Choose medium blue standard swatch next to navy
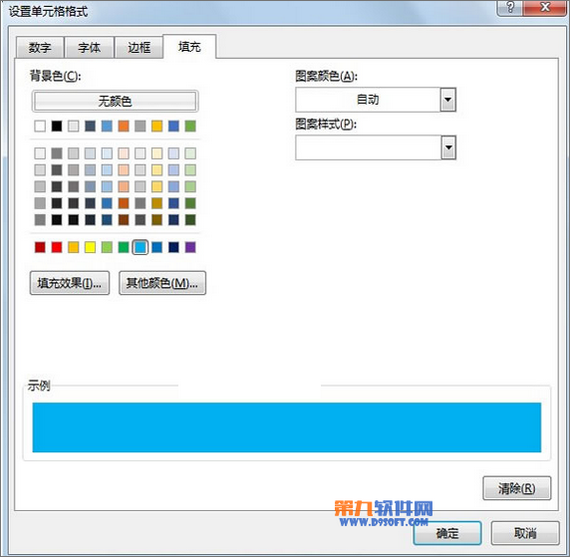 click(157, 247)
